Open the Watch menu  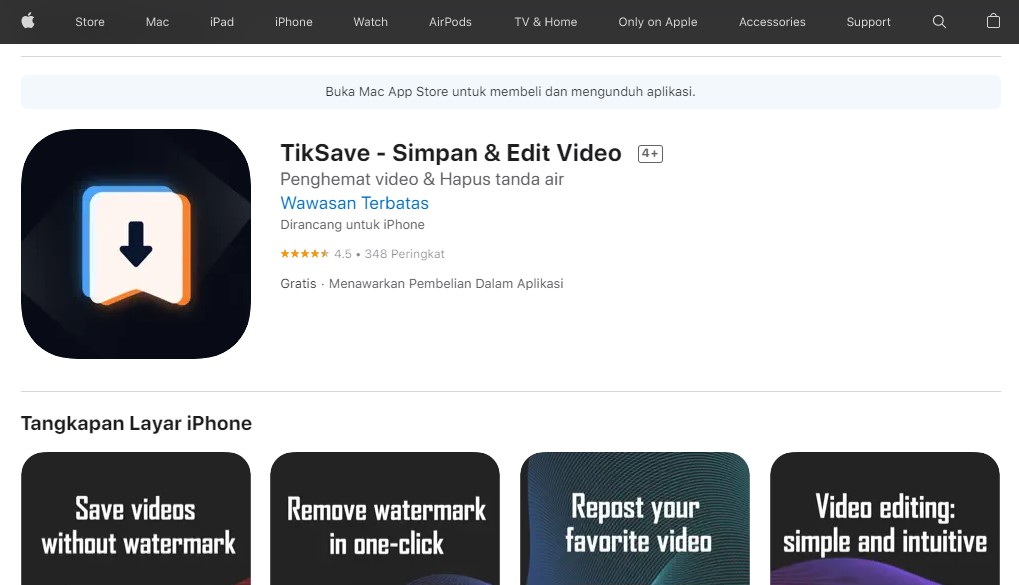[370, 21]
